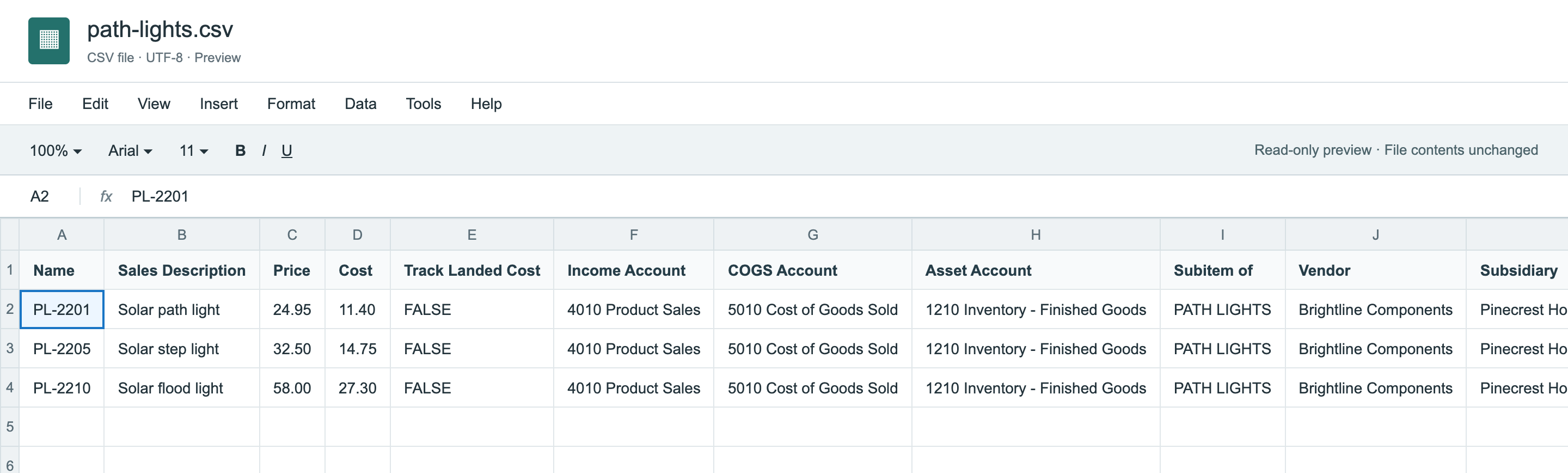Open the View menu
The width and height of the screenshot is (1568, 473).
point(154,104)
